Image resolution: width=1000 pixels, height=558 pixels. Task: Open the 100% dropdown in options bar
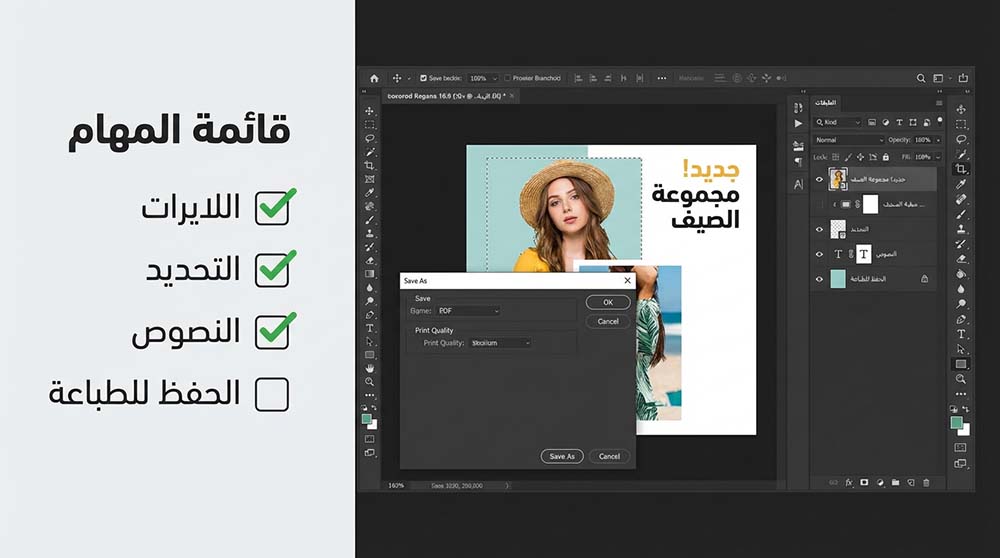[x=483, y=78]
